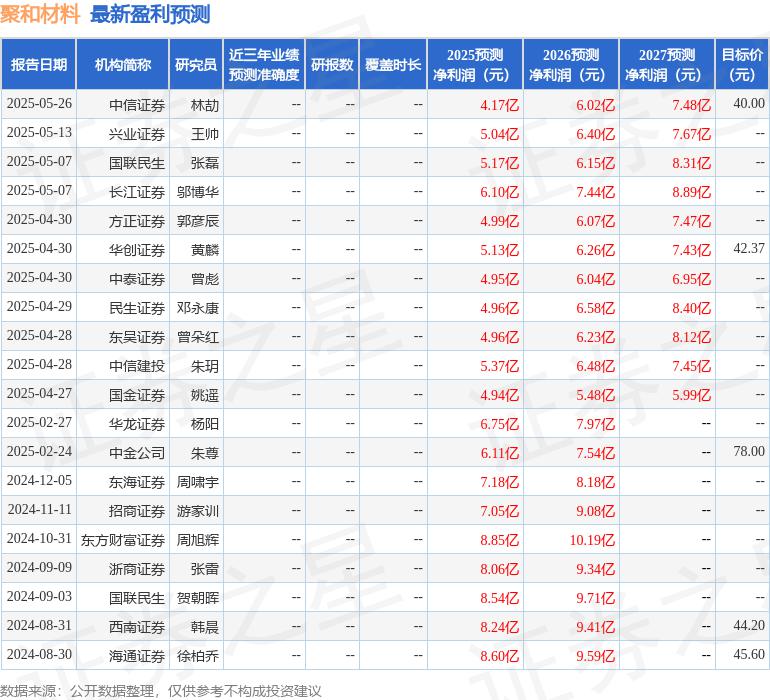Image resolution: width=770 pixels, height=700 pixels.
Task: Select analyst 周啸宇 cell
Action: [198, 482]
